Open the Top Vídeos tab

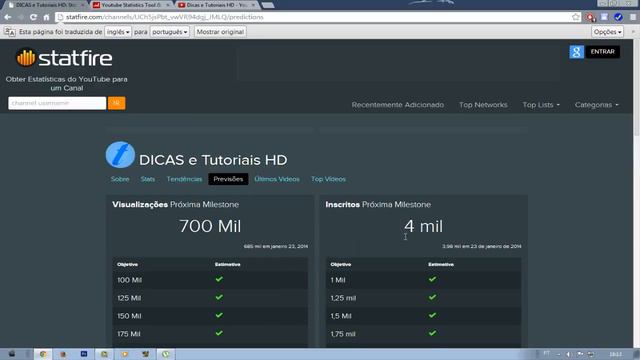[328, 179]
